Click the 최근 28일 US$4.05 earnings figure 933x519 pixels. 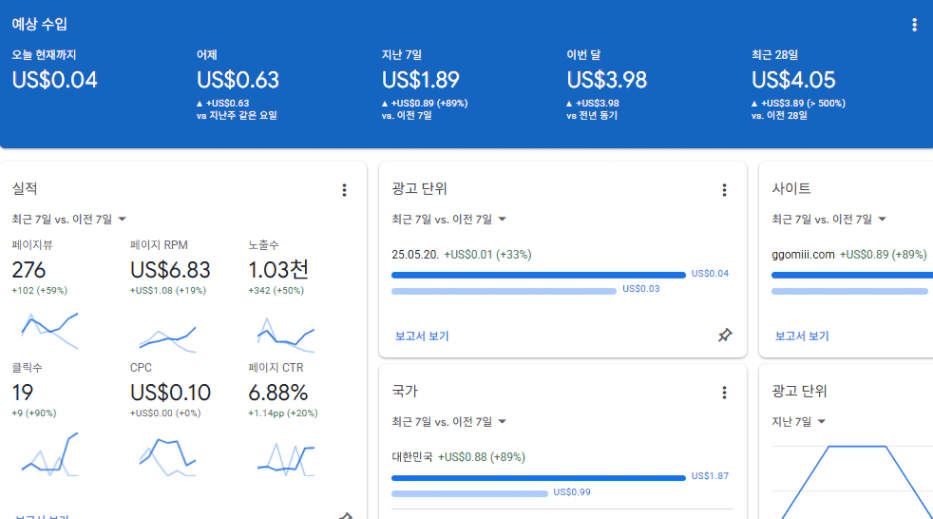(x=793, y=80)
